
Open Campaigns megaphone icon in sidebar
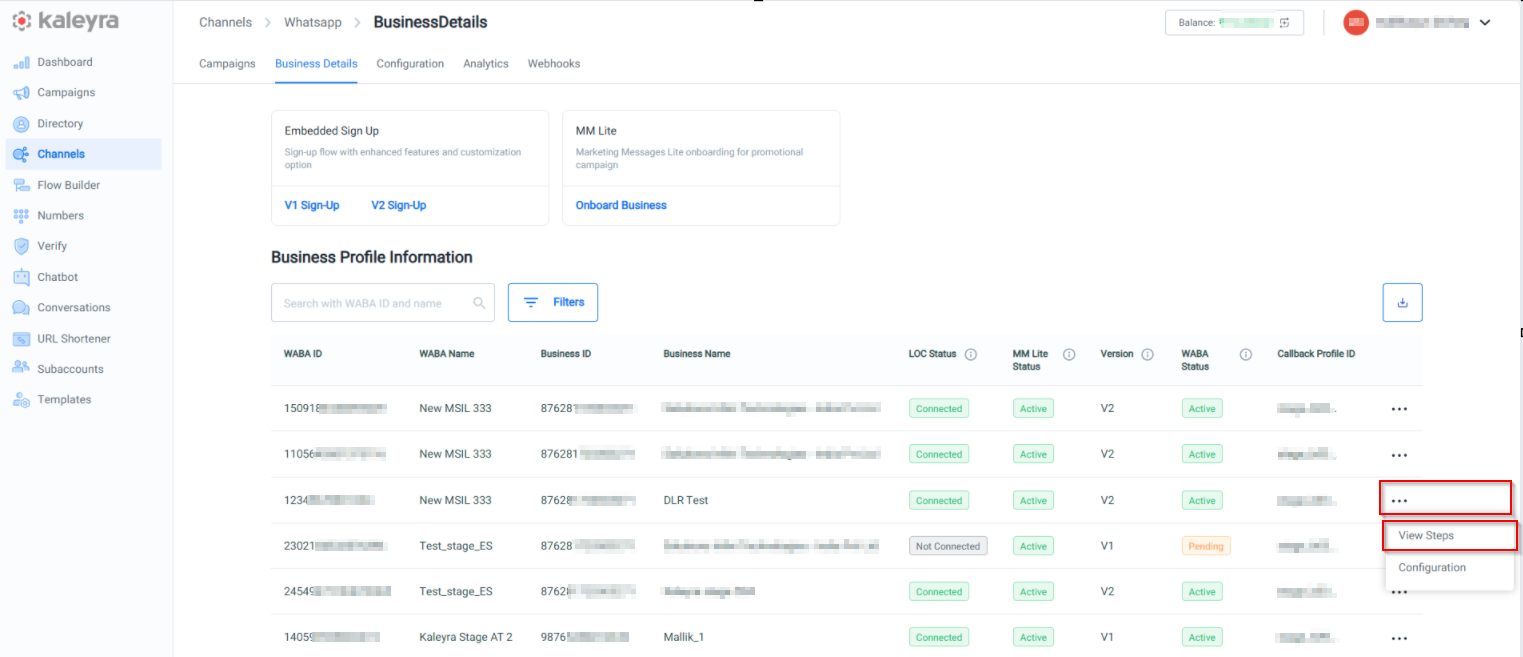[21, 93]
